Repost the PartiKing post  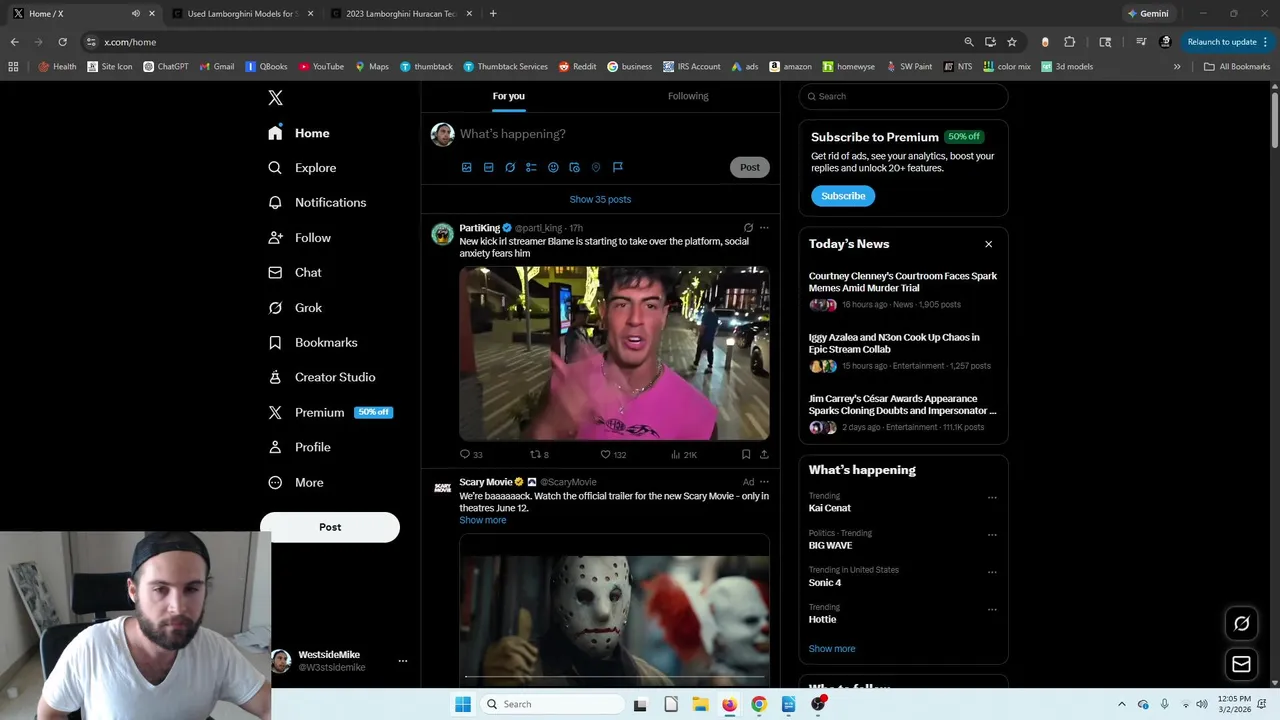tap(539, 454)
